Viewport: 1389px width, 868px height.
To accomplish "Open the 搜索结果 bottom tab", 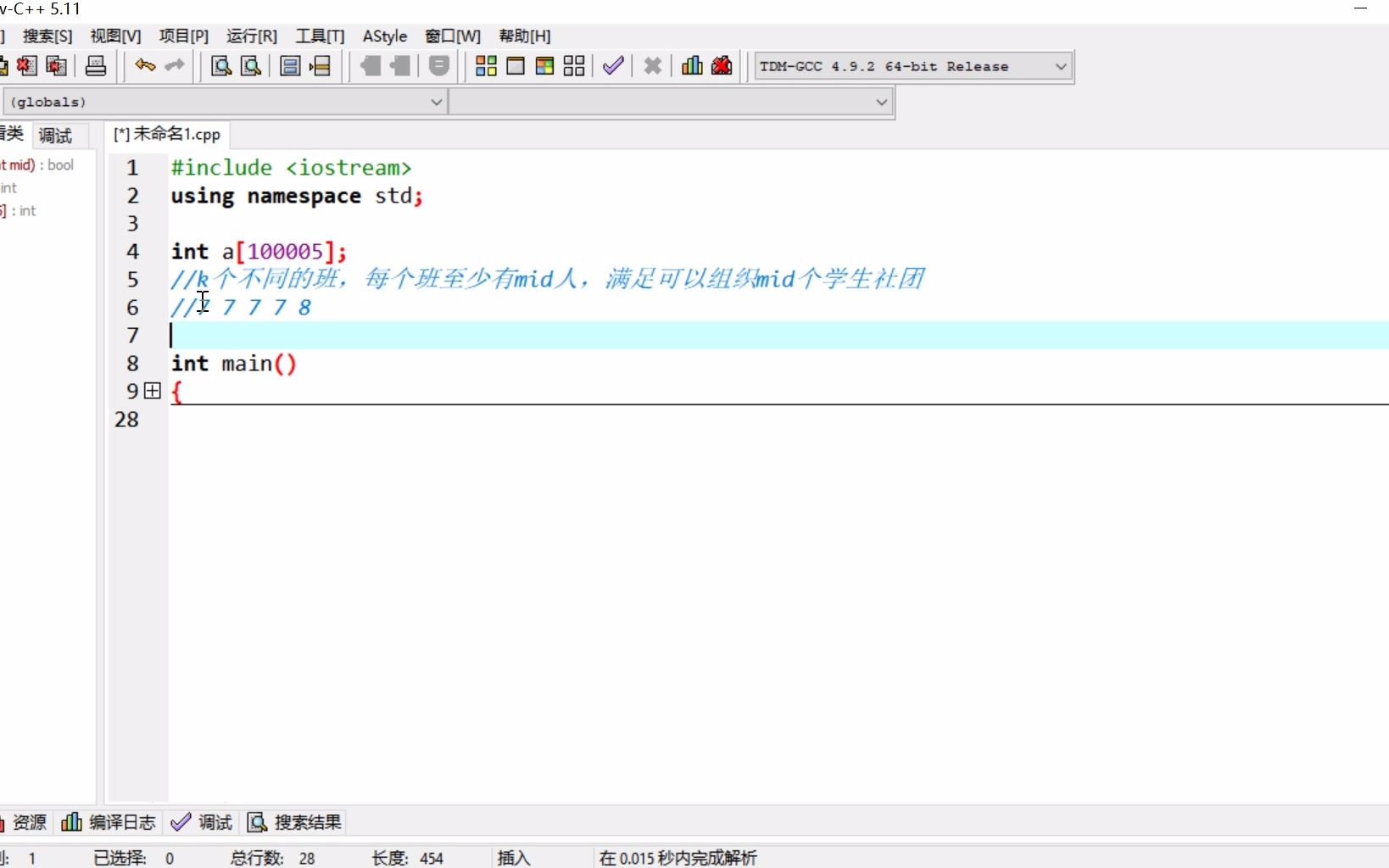I will coord(295,822).
